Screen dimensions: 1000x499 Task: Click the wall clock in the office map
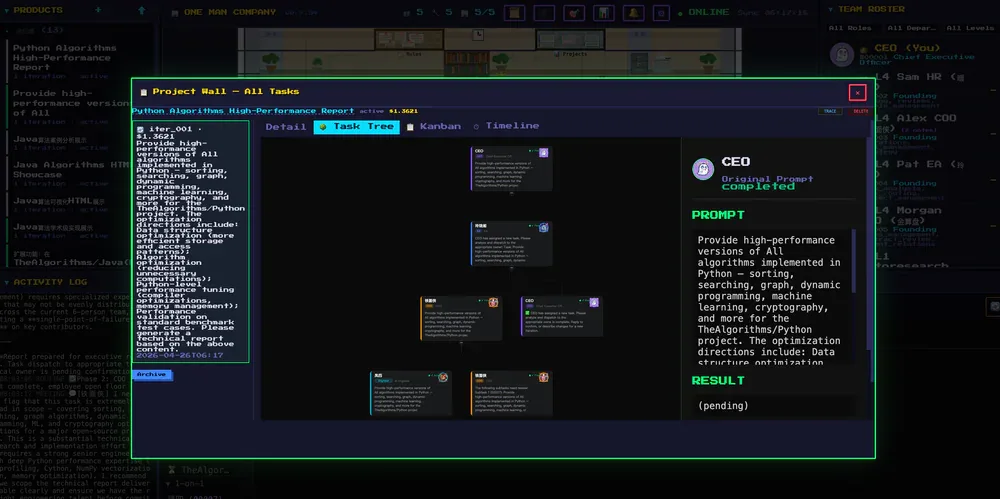tap(478, 34)
